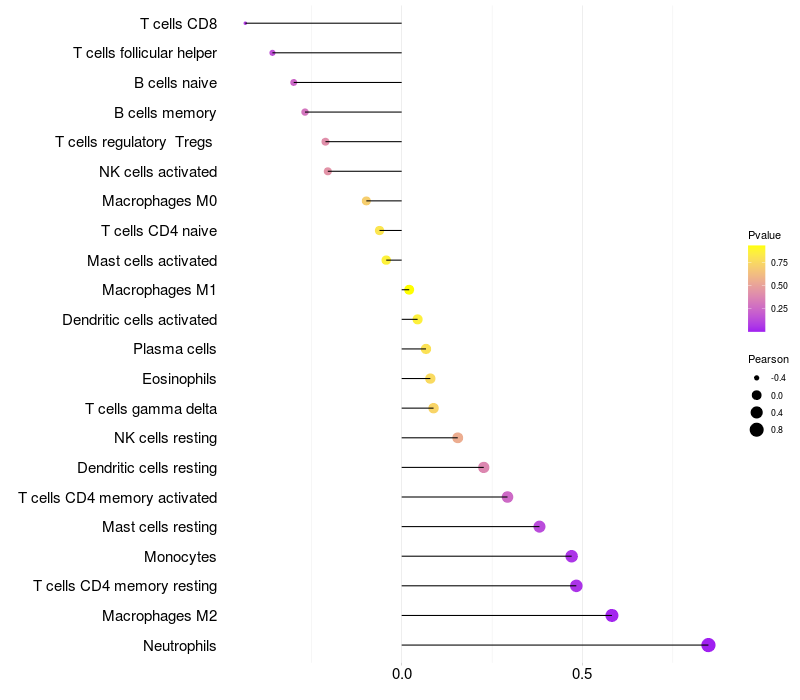Click the 0.5 x-axis tick label

pyautogui.click(x=581, y=674)
